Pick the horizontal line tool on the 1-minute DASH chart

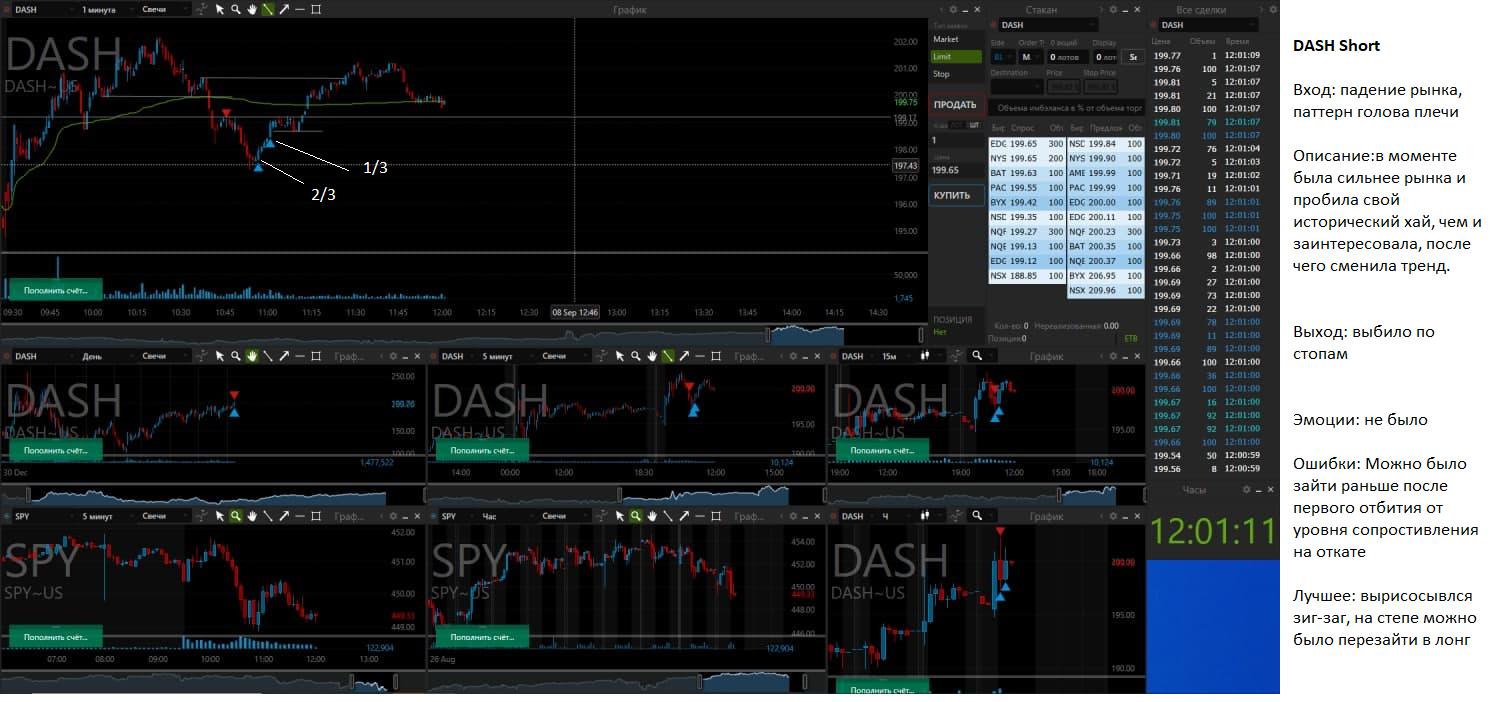click(300, 9)
